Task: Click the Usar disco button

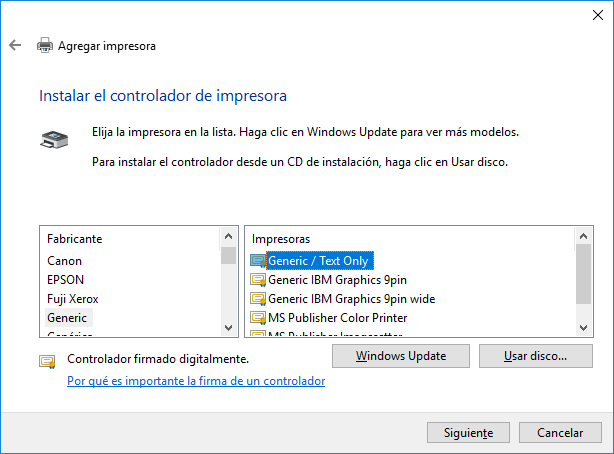Action: tap(535, 356)
